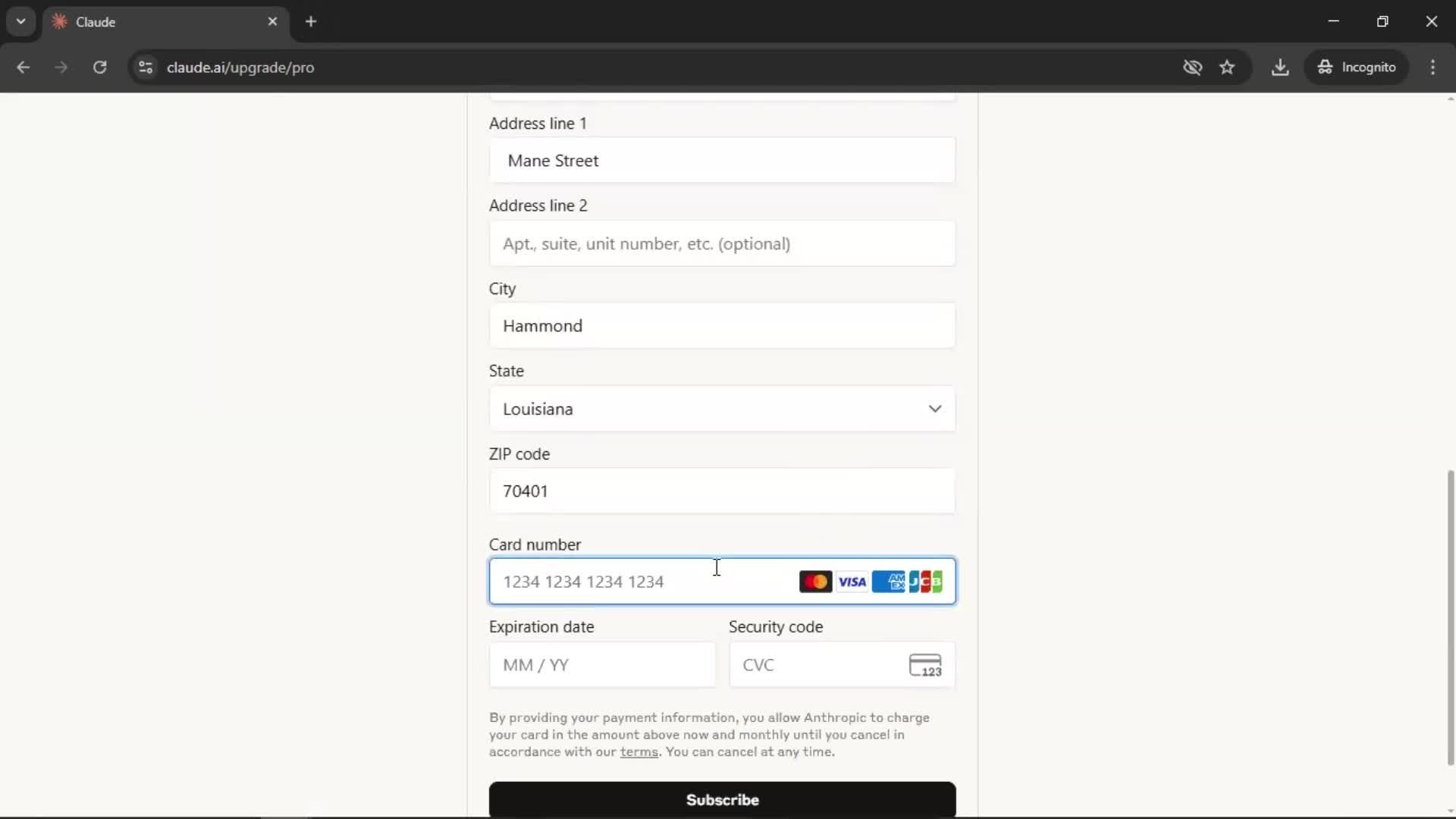
Task: Click the Claude tab favicon
Action: (x=59, y=21)
